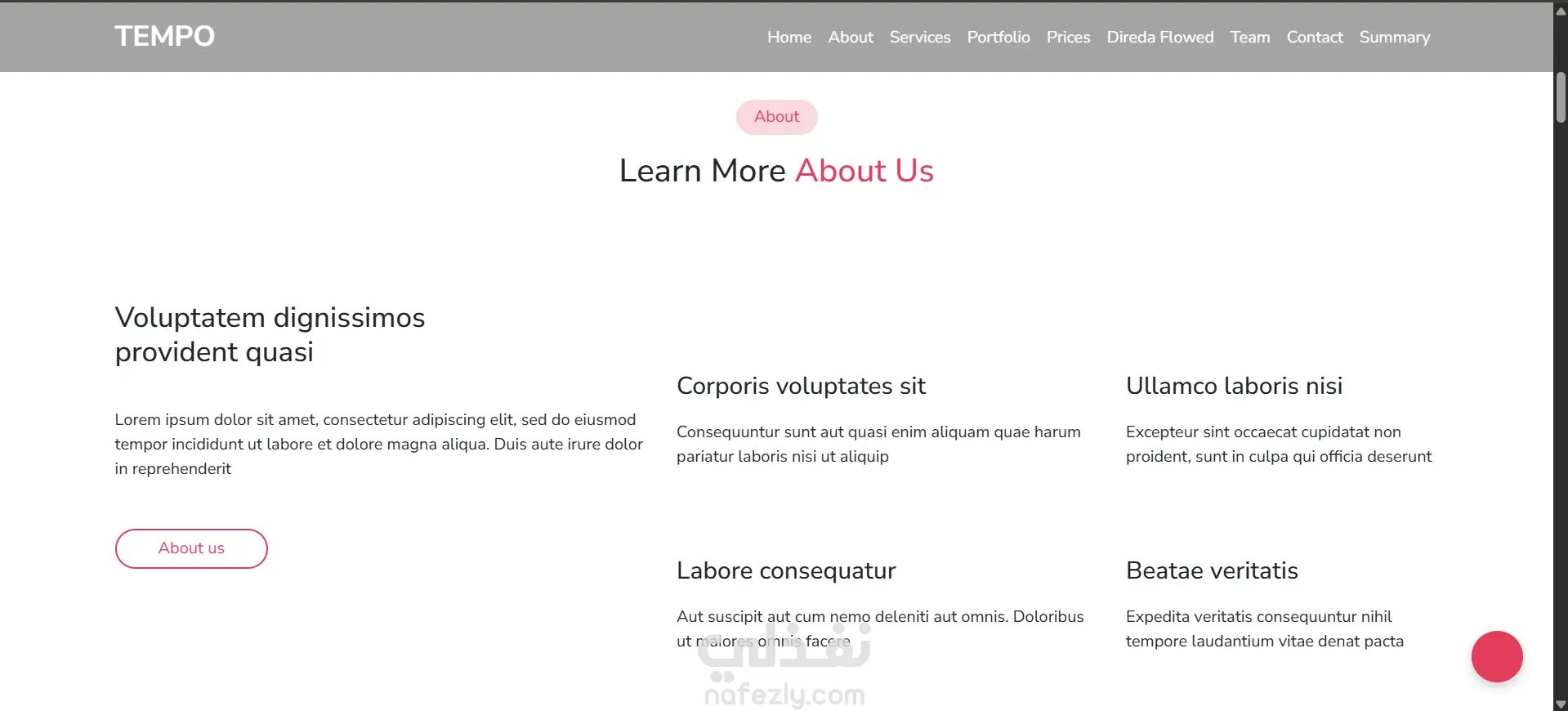Navigate to Portfolio section
This screenshot has height=711, width=1568.
[x=998, y=37]
